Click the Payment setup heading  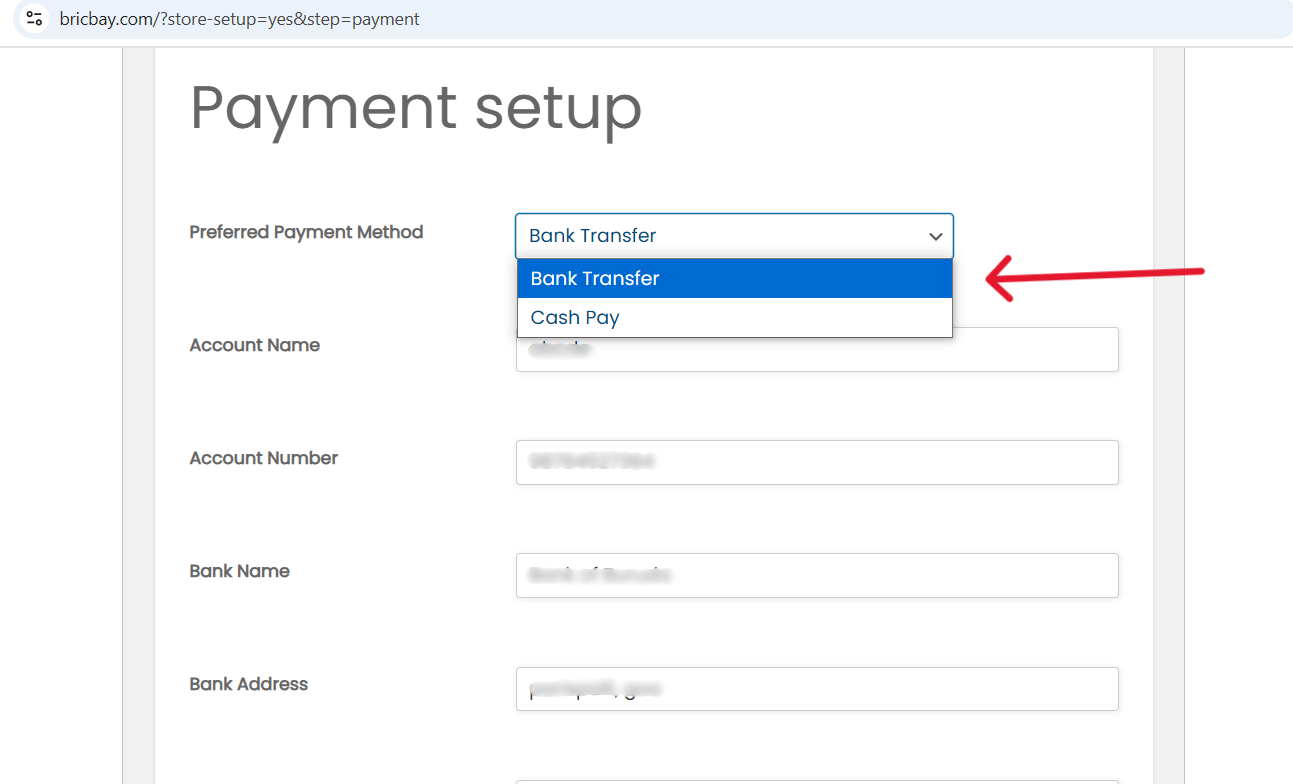[415, 108]
